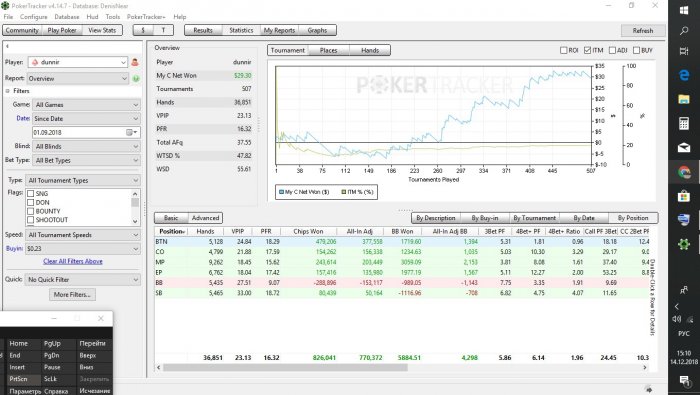Open Task View on the taskbar
This screenshot has width=700, height=395.
click(x=683, y=51)
